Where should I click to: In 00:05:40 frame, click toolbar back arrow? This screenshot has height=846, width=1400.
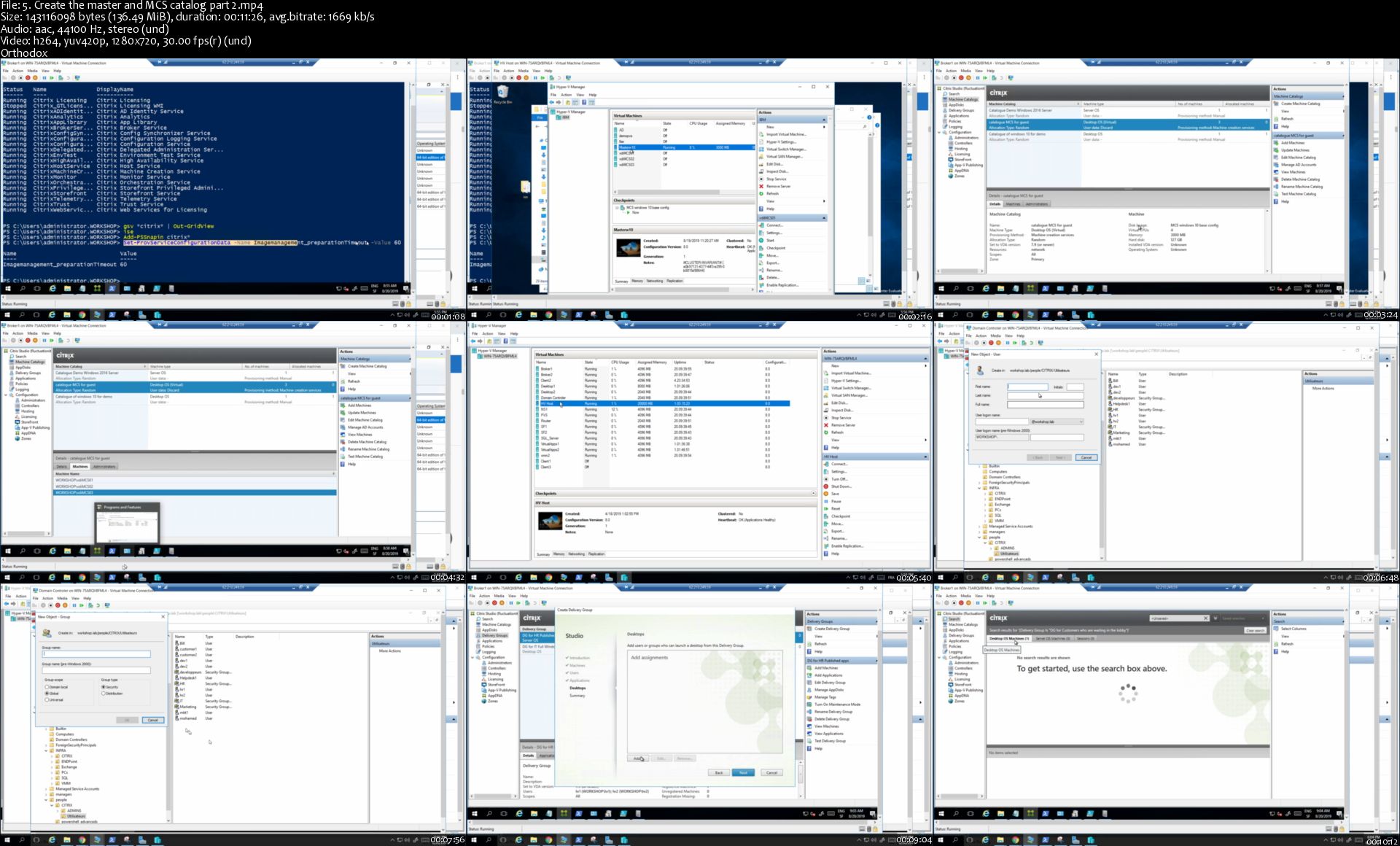(x=473, y=341)
